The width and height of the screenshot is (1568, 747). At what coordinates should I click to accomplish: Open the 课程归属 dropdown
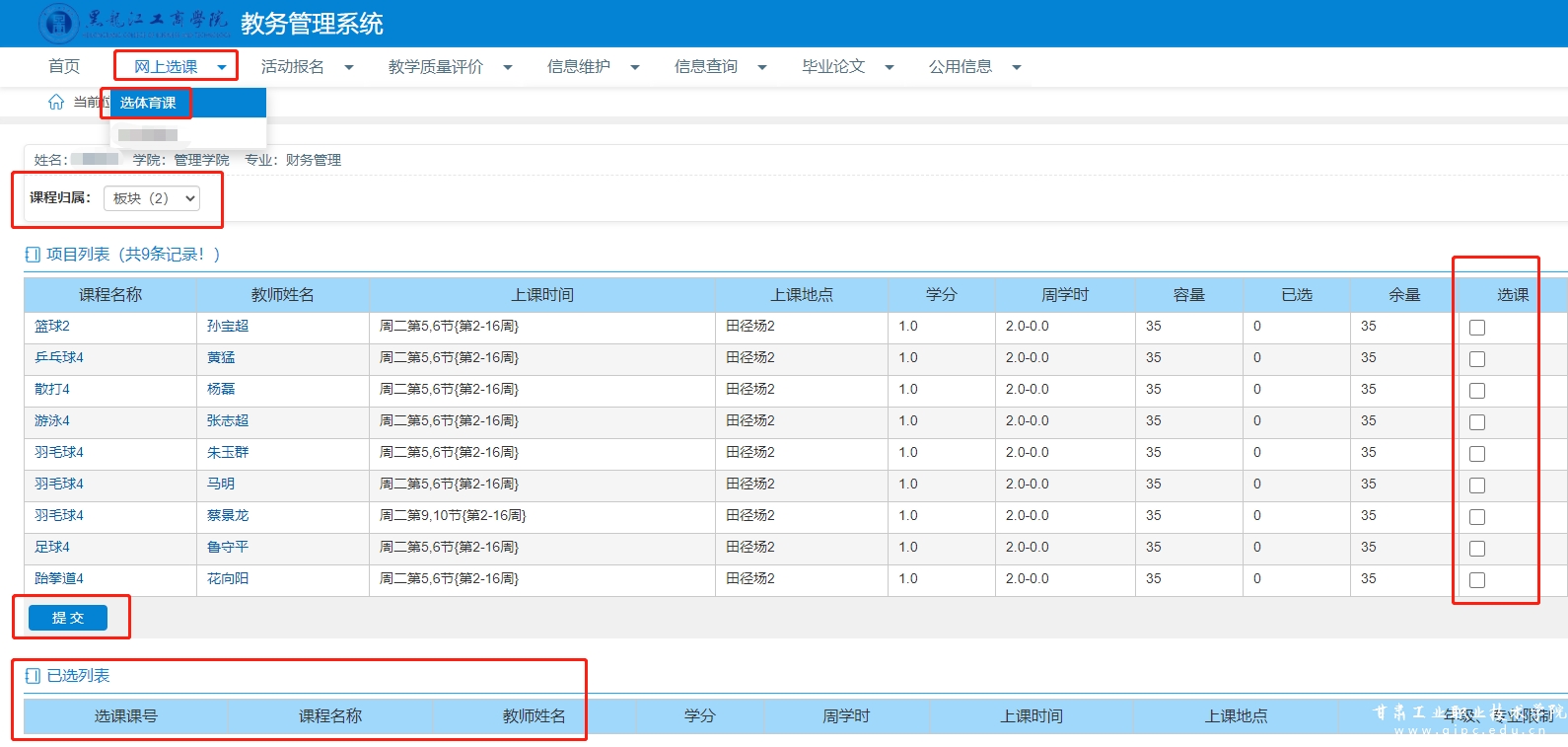click(152, 198)
